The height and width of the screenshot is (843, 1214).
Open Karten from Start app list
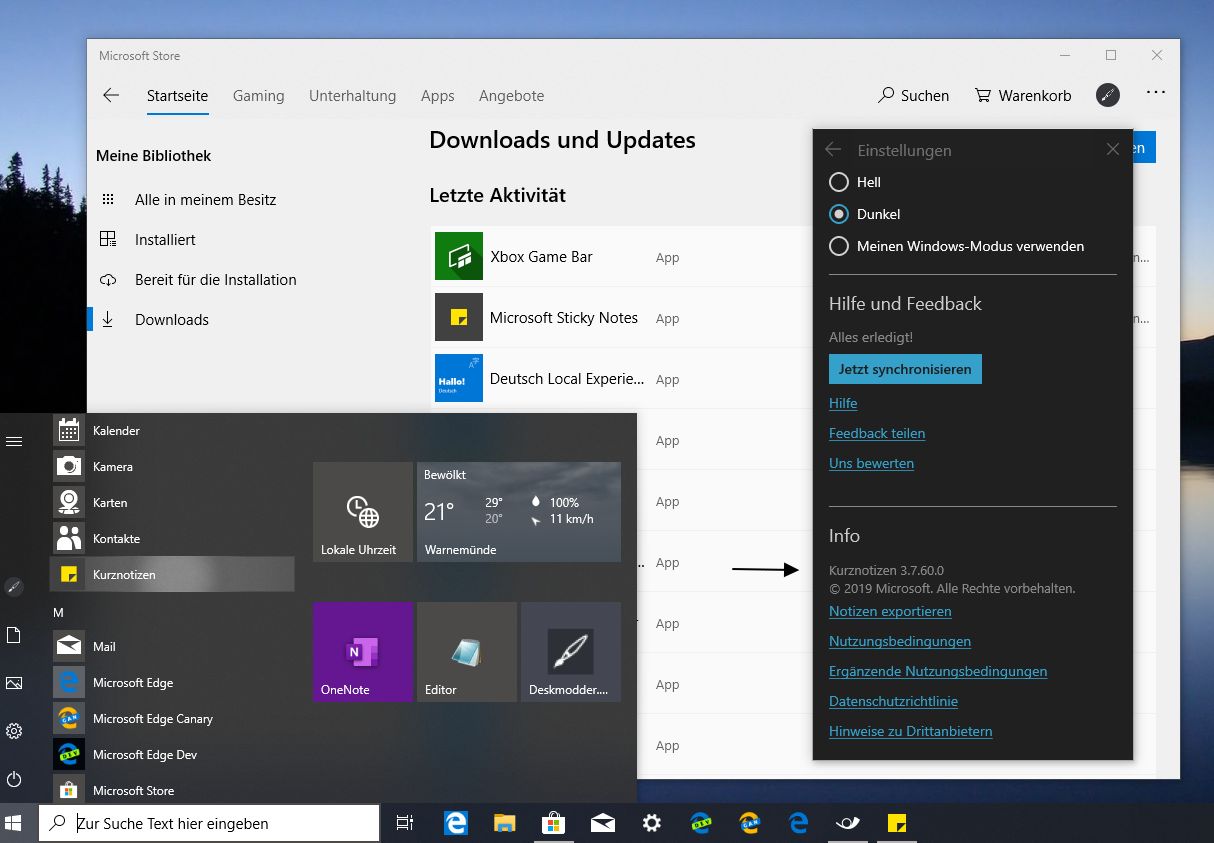(172, 503)
